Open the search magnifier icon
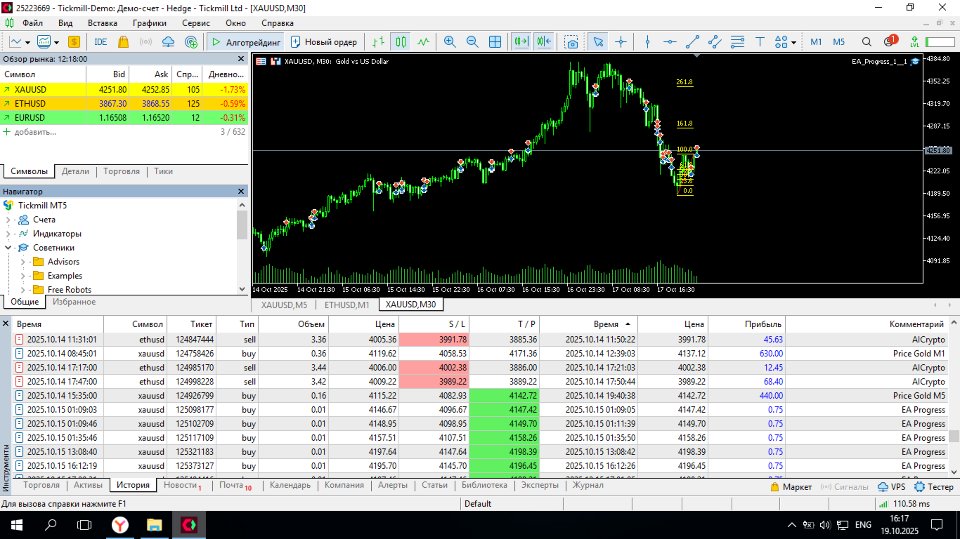Image resolution: width=960 pixels, height=539 pixels. click(866, 42)
